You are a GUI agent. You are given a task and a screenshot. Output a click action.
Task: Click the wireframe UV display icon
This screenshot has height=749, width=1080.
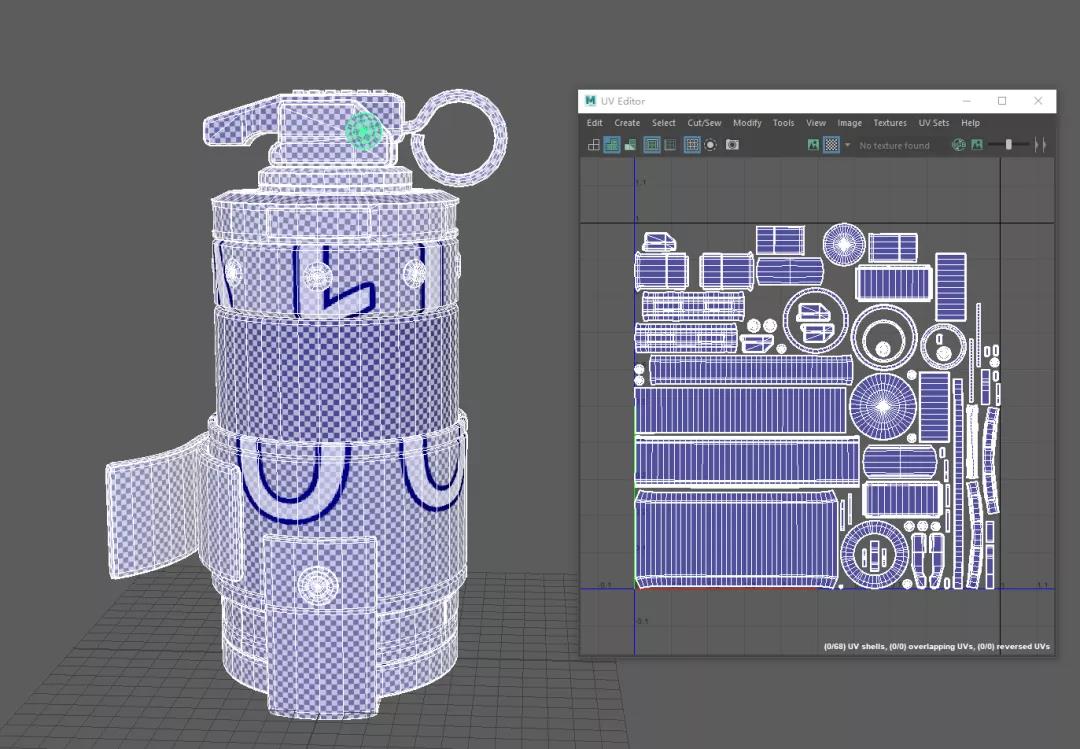(594, 145)
